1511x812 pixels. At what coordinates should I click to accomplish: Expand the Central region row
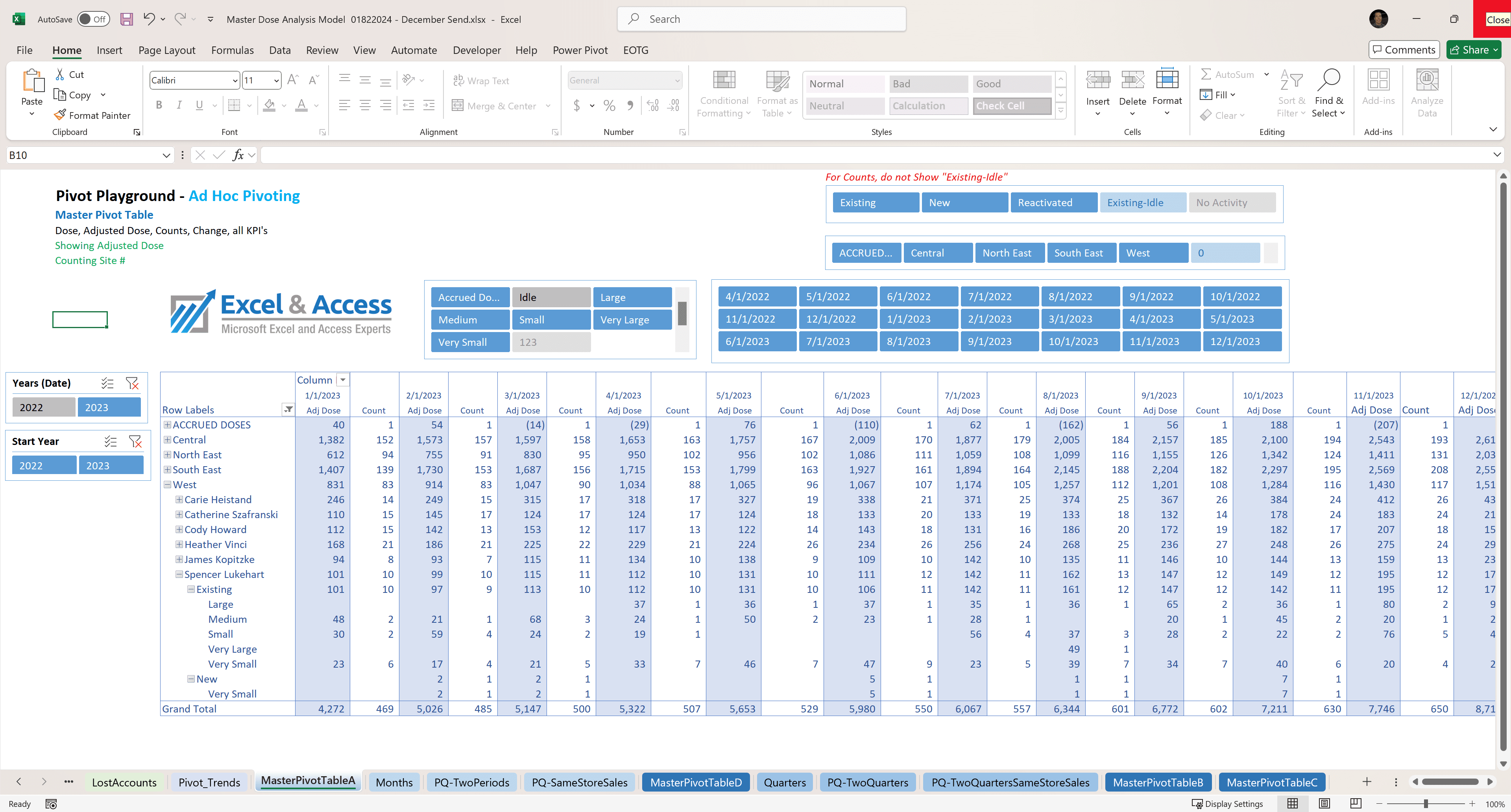(168, 440)
